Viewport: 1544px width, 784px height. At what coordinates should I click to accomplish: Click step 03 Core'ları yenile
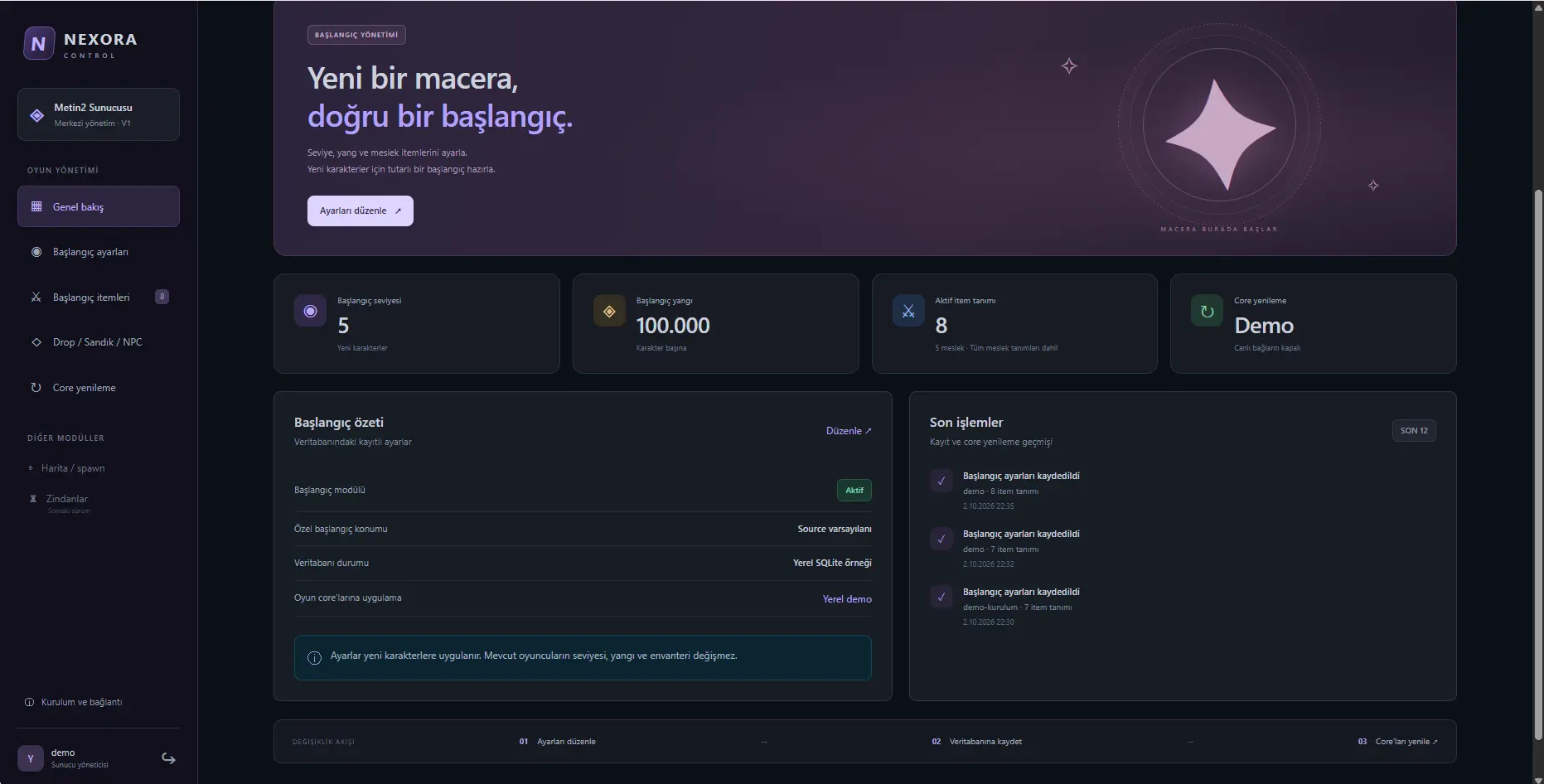(1398, 742)
